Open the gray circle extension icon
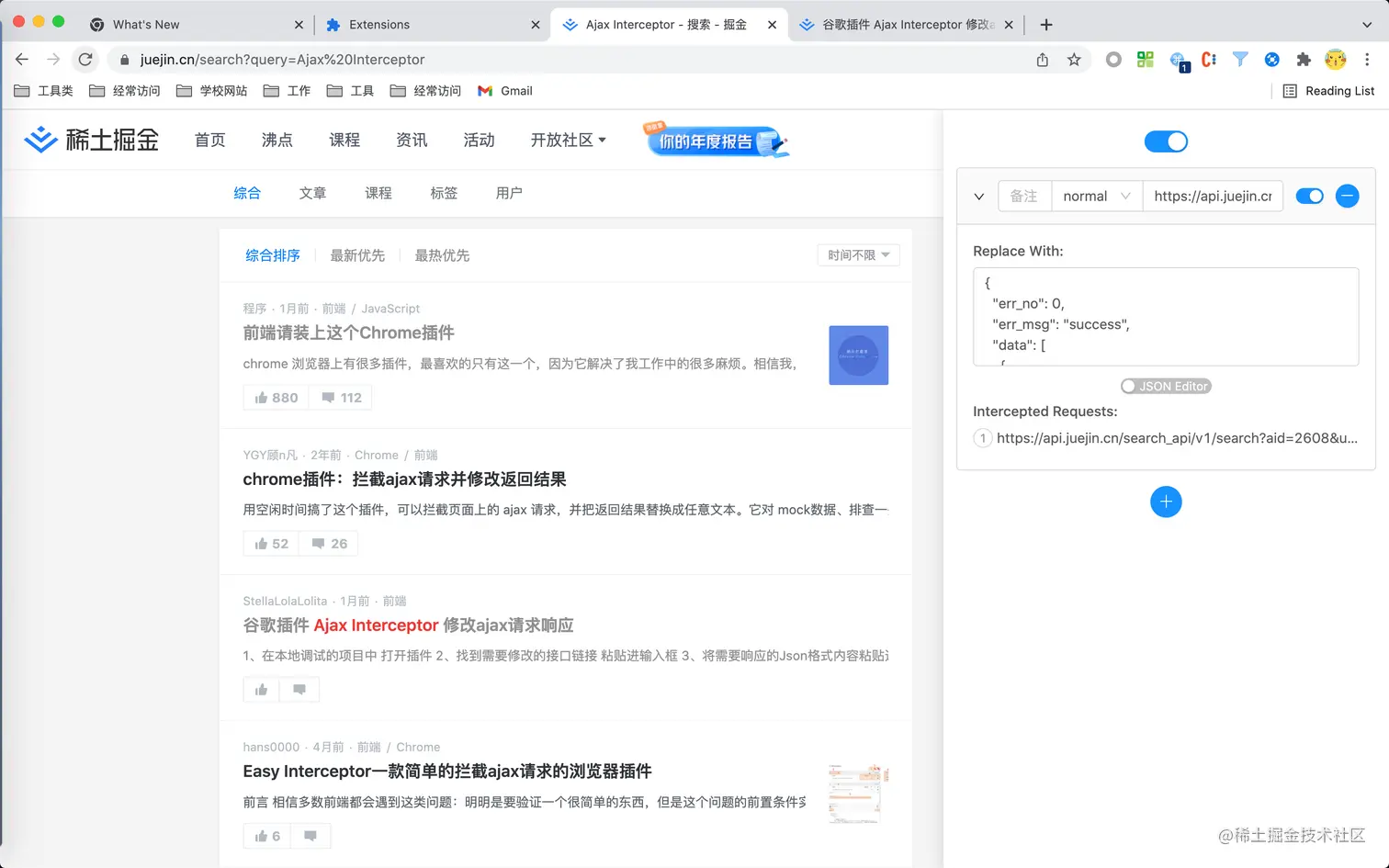Image resolution: width=1389 pixels, height=868 pixels. [x=1113, y=60]
